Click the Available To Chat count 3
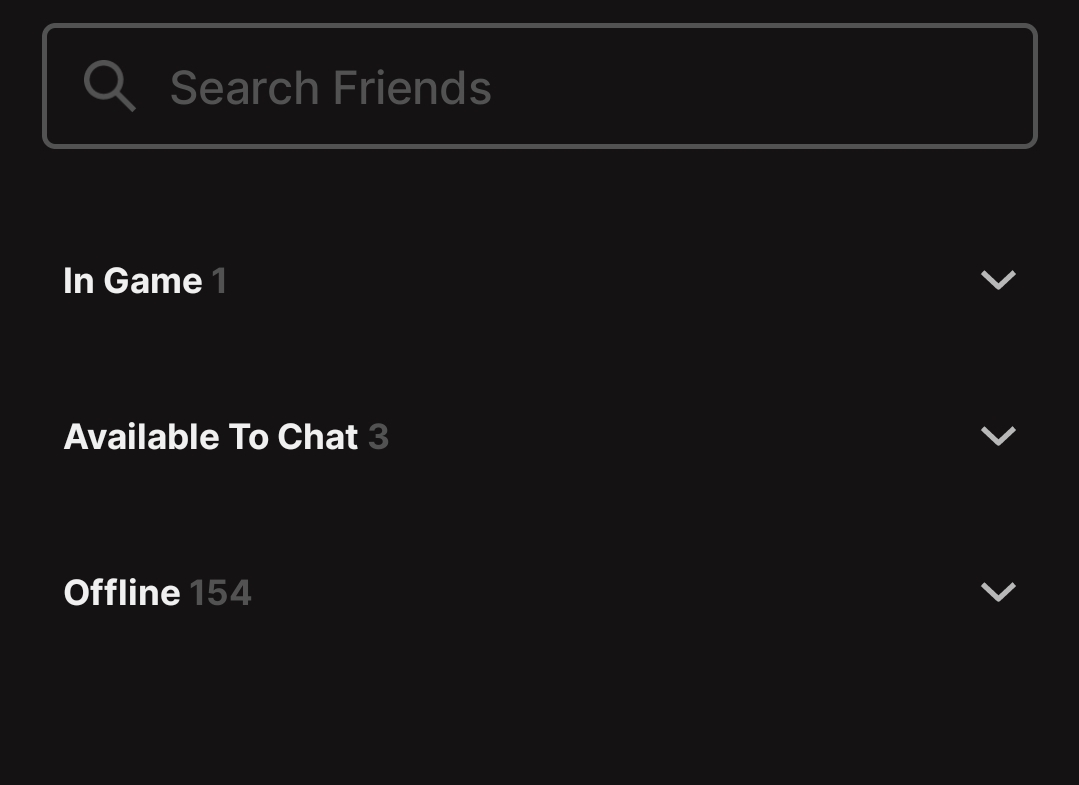Viewport: 1079px width, 785px height. click(378, 437)
